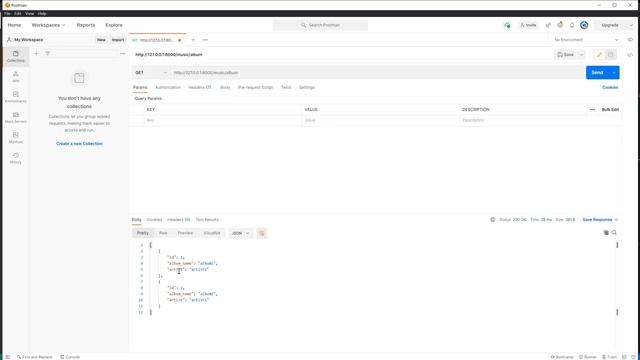Open the code snippet panel icon

click(x=630, y=55)
